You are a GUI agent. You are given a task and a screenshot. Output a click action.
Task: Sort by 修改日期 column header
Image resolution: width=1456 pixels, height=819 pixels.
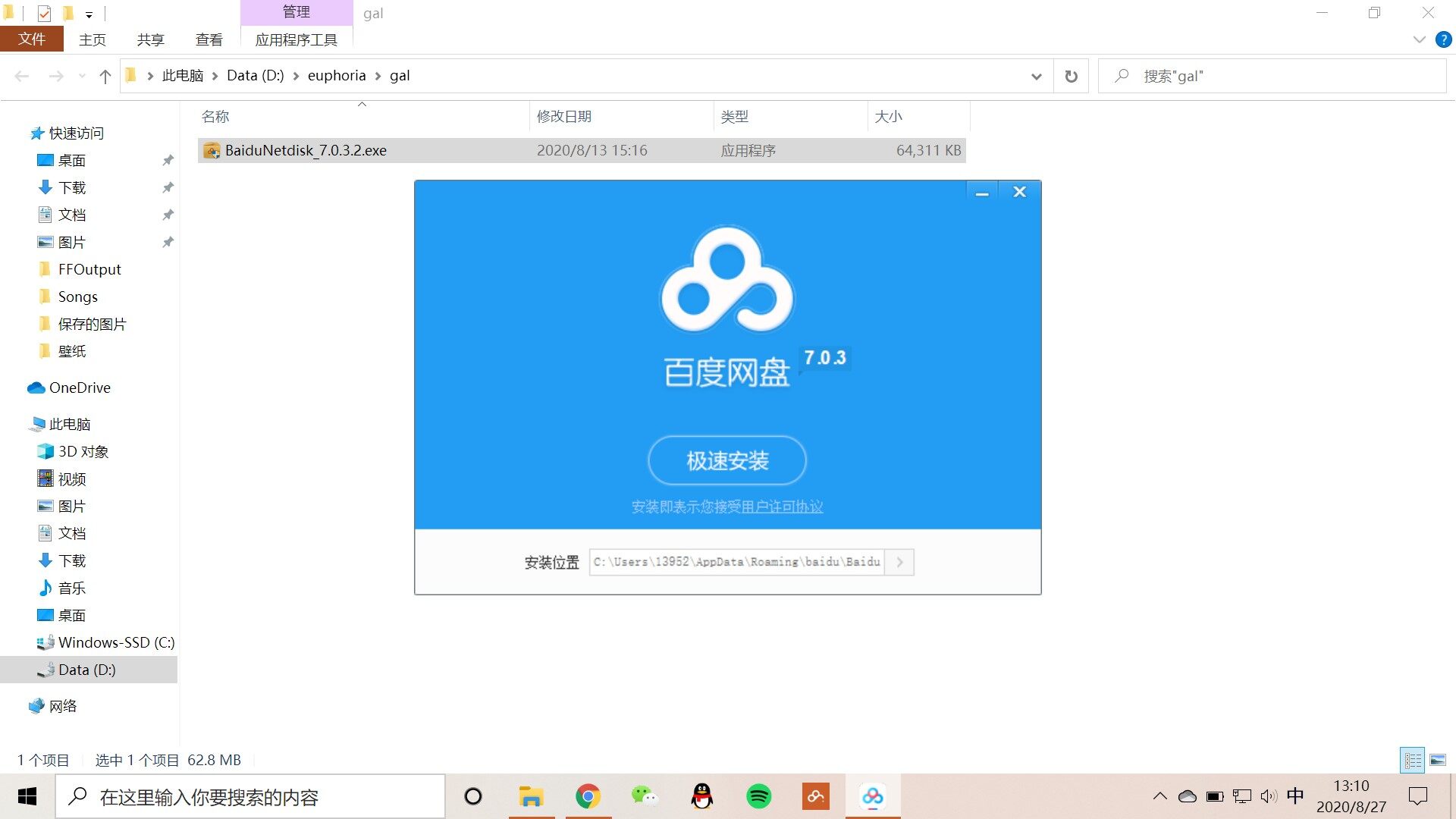click(x=621, y=117)
